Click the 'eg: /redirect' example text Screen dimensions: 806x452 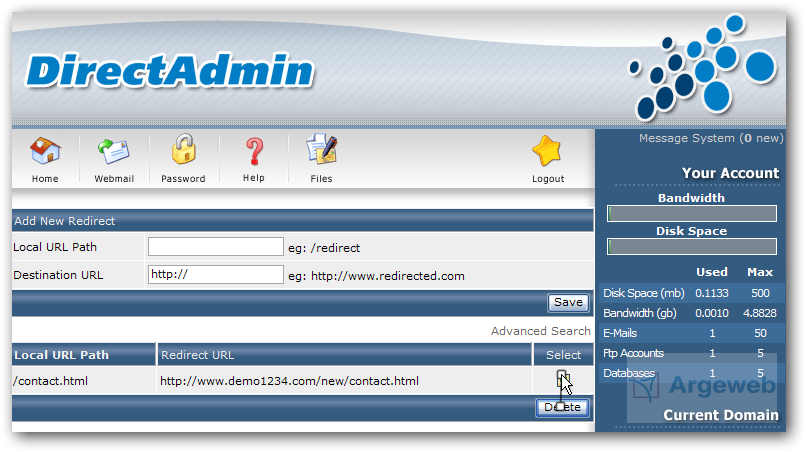pyautogui.click(x=324, y=248)
